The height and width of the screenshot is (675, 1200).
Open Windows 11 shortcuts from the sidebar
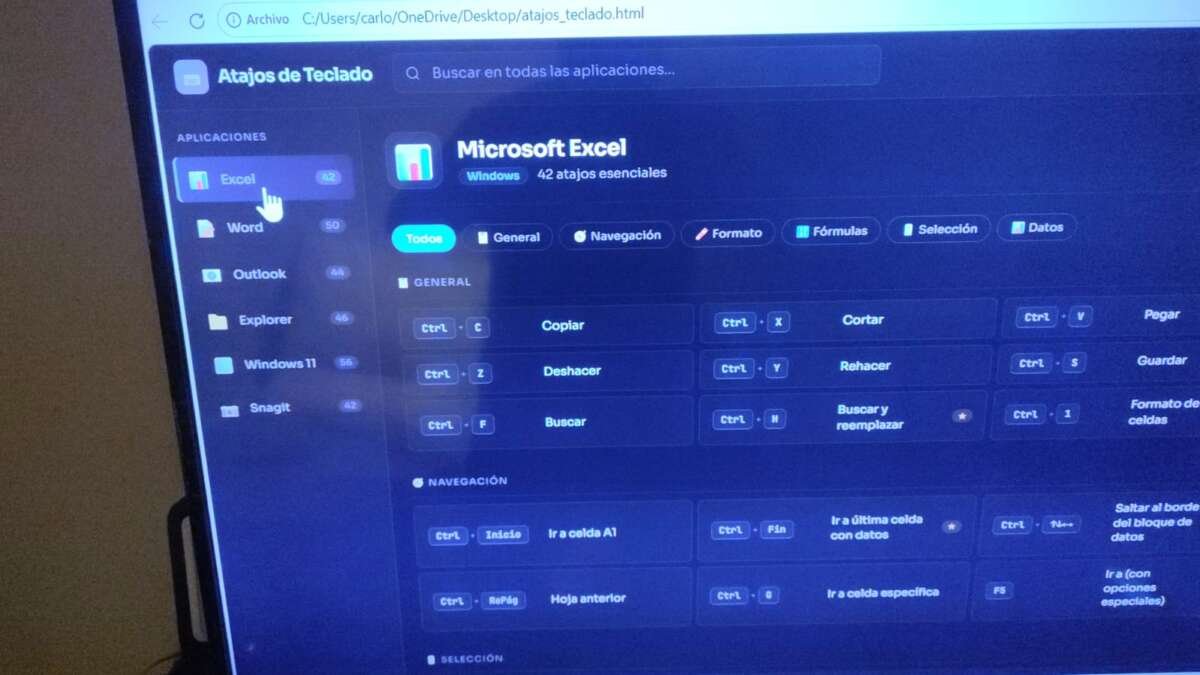(x=279, y=364)
